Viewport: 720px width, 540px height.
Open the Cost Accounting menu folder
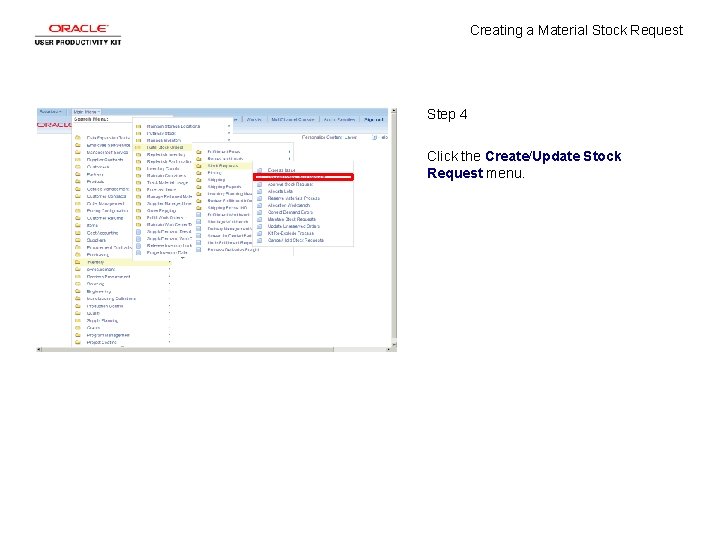tap(102, 233)
